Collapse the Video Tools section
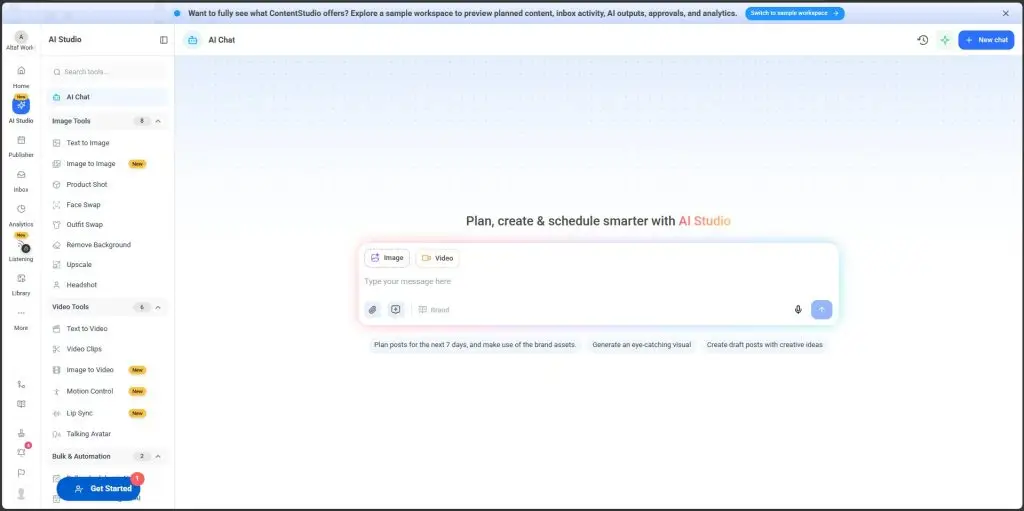Viewport: 1024px width, 511px height. click(x=158, y=307)
